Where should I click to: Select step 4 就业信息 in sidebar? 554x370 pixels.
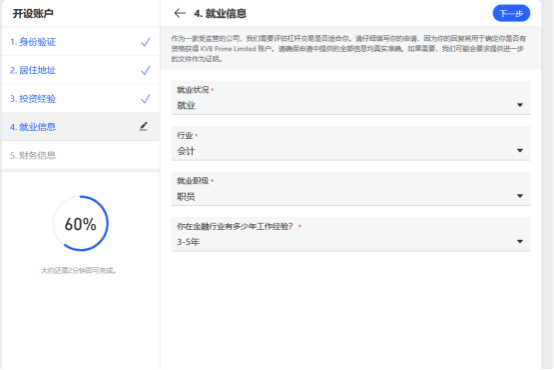[x=81, y=127]
